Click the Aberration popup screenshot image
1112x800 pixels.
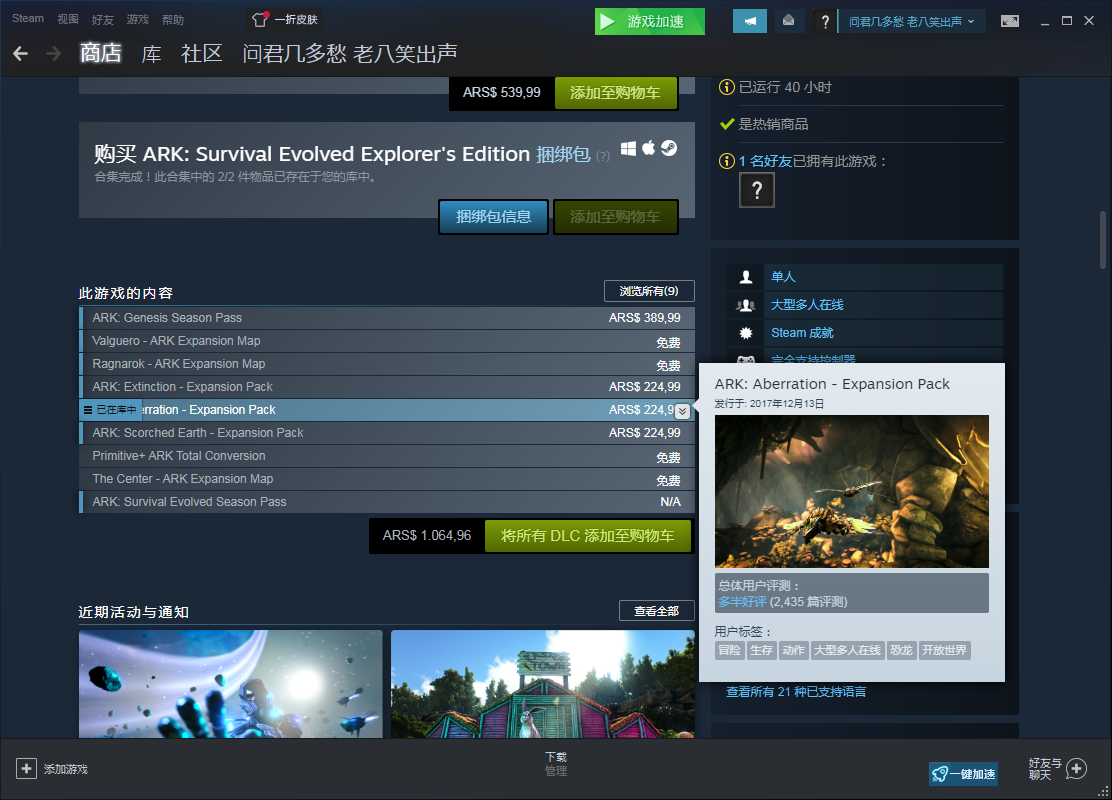(x=852, y=491)
